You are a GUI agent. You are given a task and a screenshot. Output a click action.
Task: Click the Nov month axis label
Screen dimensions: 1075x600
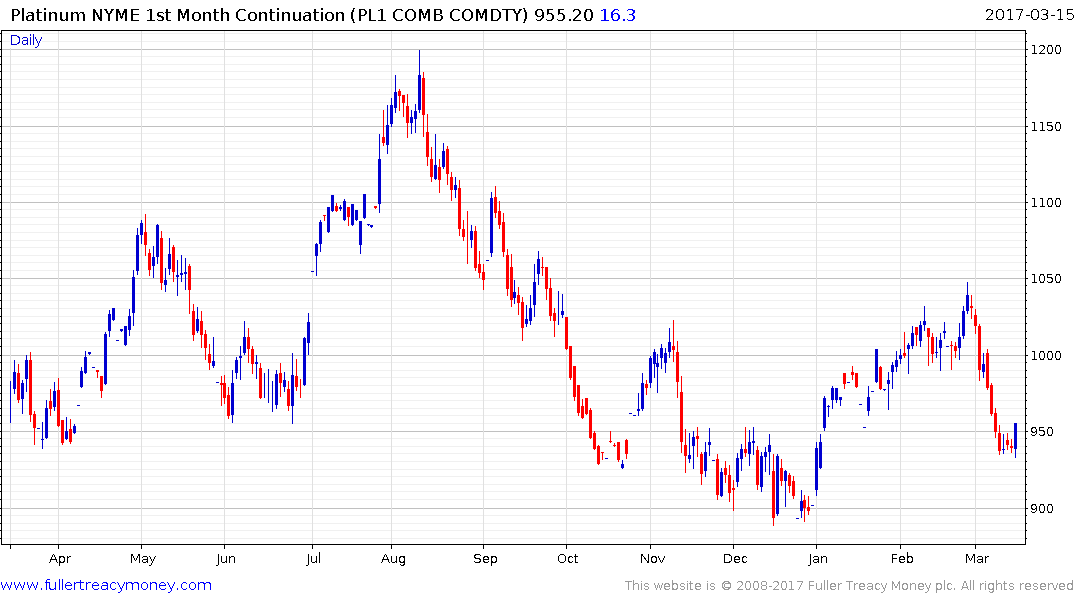coord(652,559)
